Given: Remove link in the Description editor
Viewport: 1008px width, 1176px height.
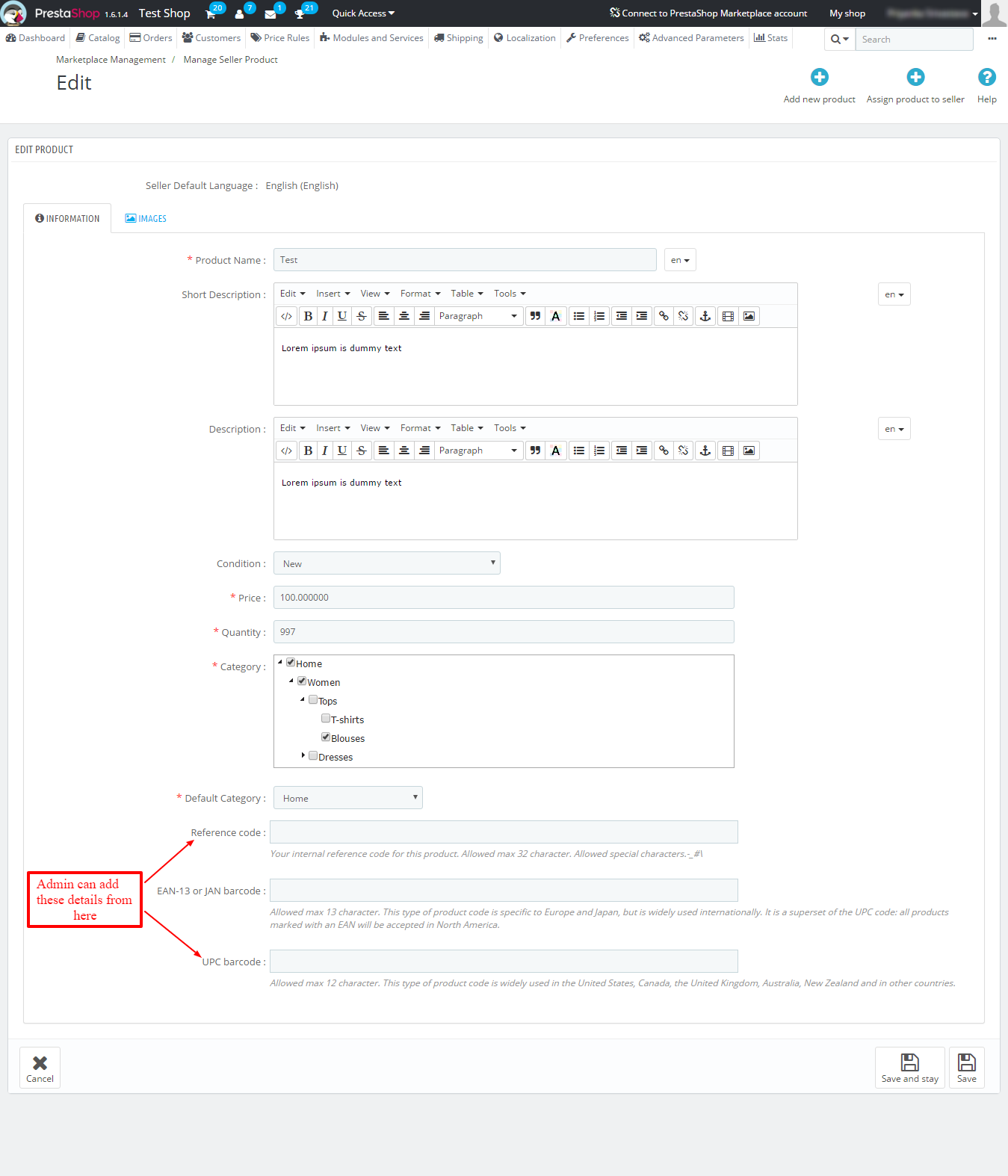Looking at the screenshot, I should coord(683,451).
